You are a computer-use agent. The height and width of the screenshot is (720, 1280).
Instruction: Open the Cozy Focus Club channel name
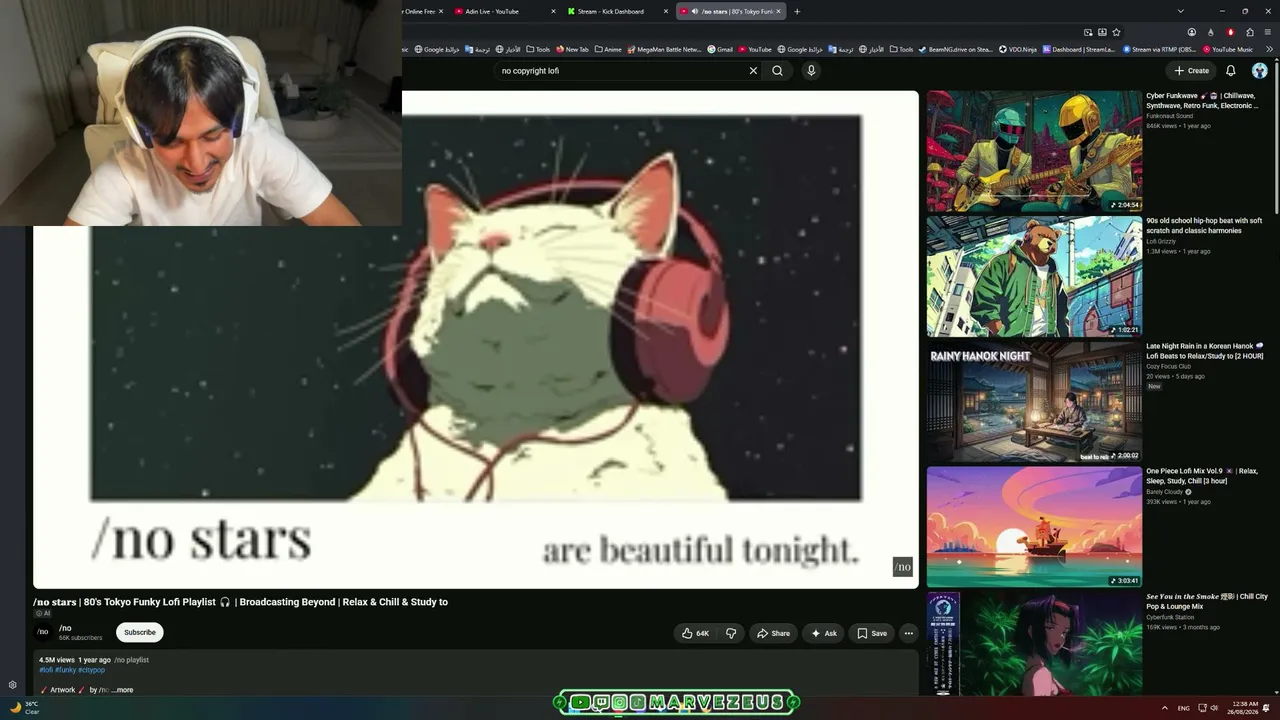1169,367
